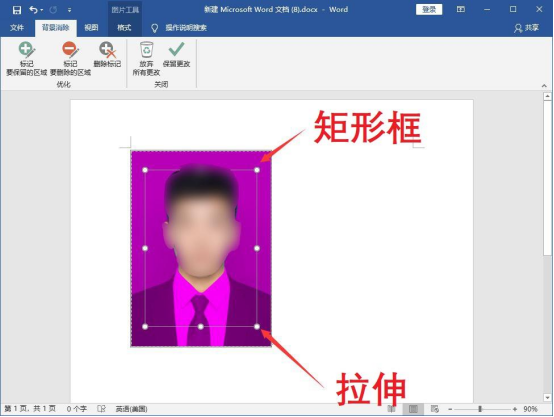Click the 共享 share button

click(x=526, y=28)
